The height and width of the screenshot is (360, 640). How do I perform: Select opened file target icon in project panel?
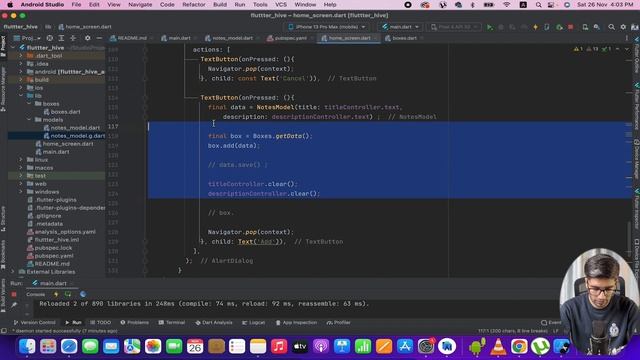[49, 38]
